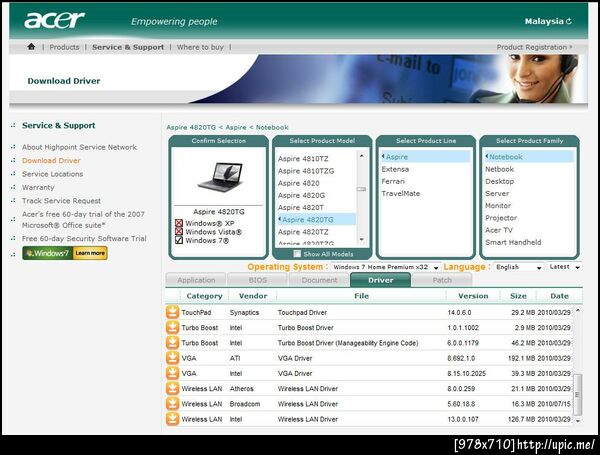Click model list scroll down arrow
The image size is (600, 455).
[x=361, y=240]
